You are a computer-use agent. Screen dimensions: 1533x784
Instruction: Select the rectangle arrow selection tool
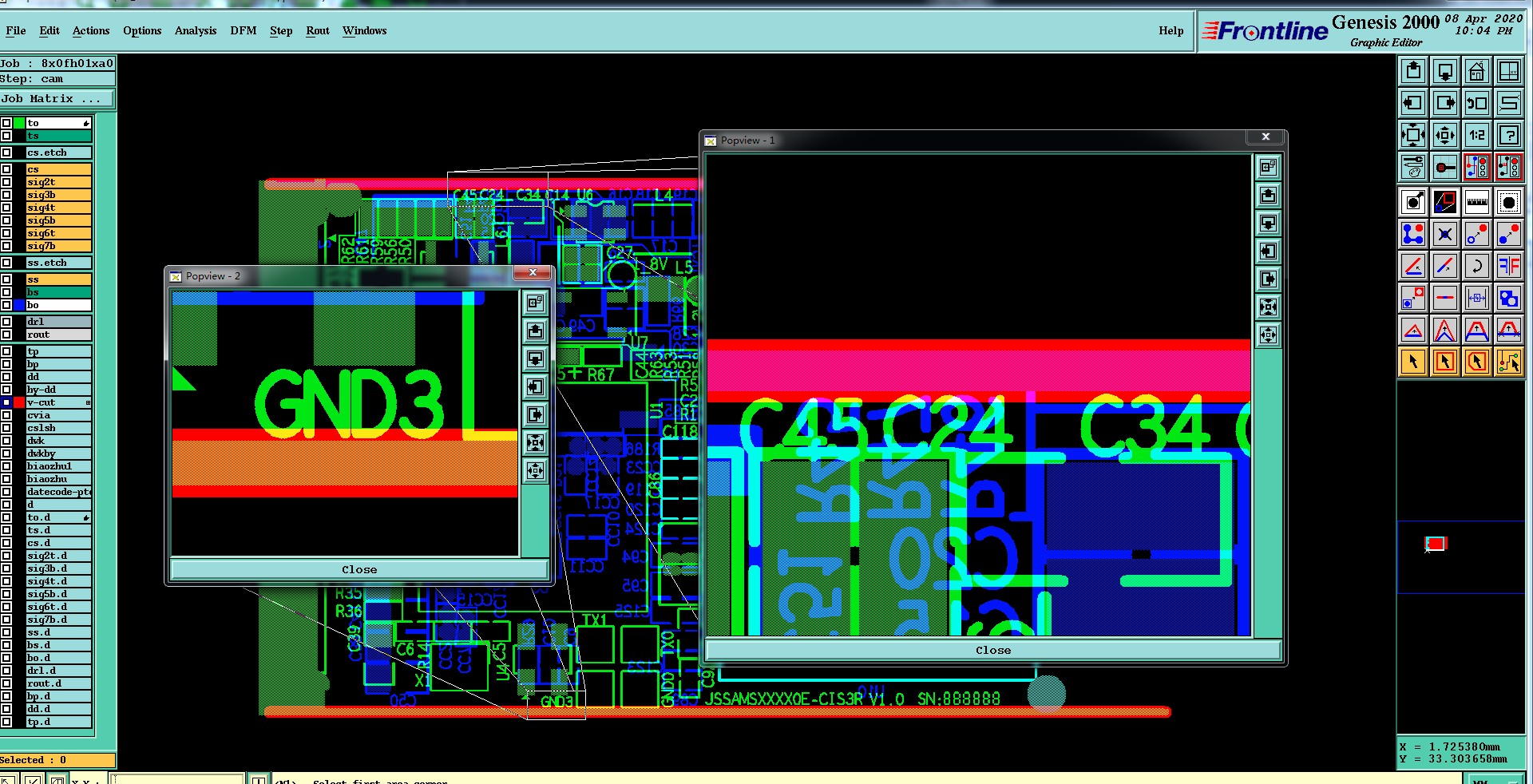1445,362
